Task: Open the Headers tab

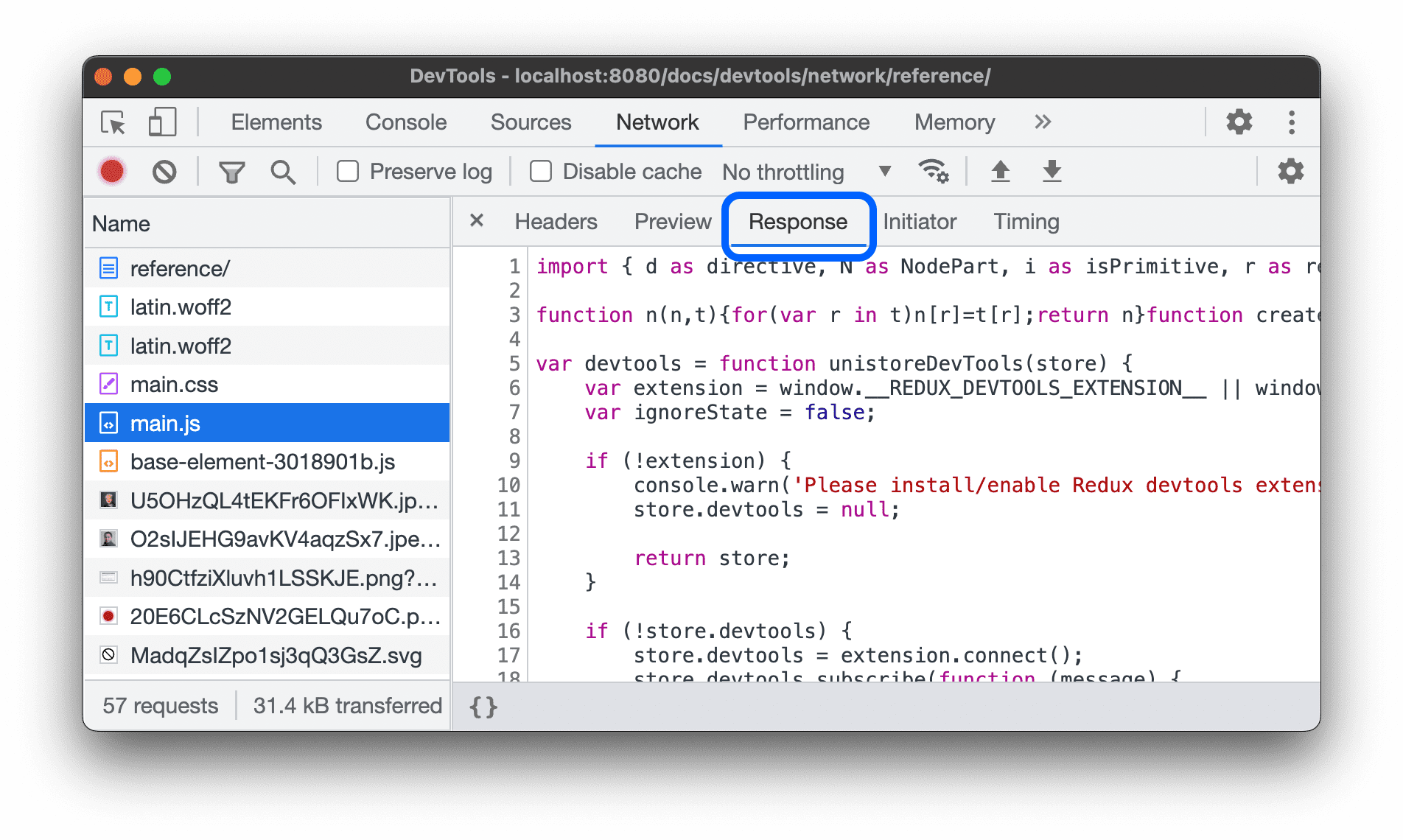Action: tap(556, 221)
